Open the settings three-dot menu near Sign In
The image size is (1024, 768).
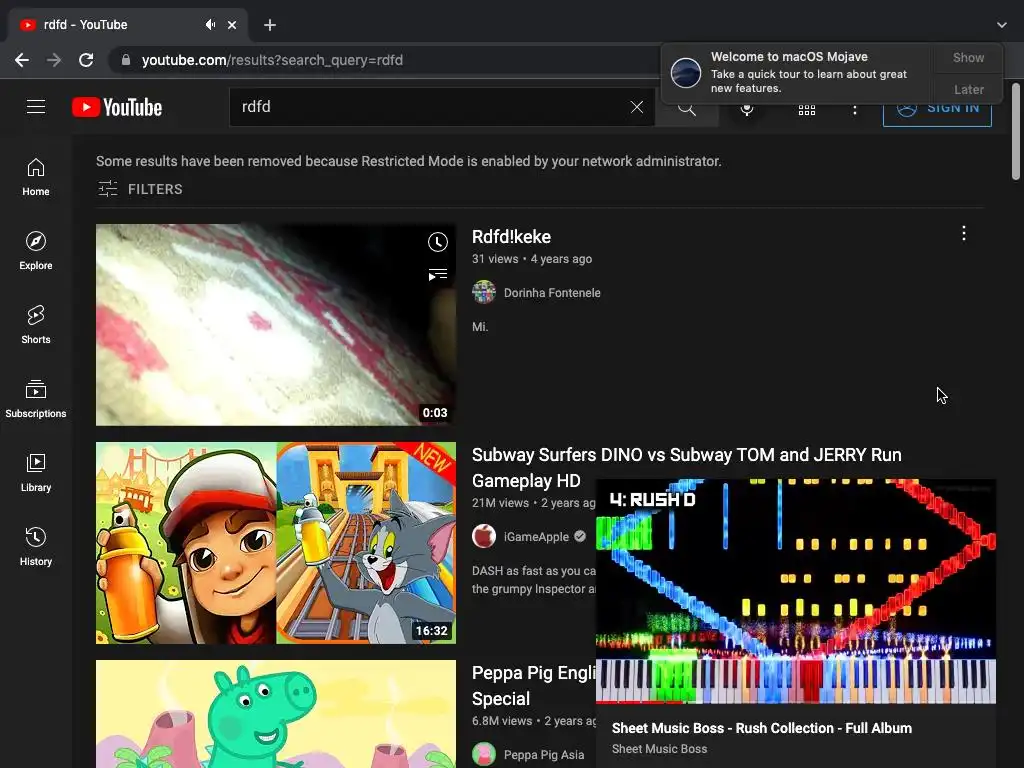[855, 110]
